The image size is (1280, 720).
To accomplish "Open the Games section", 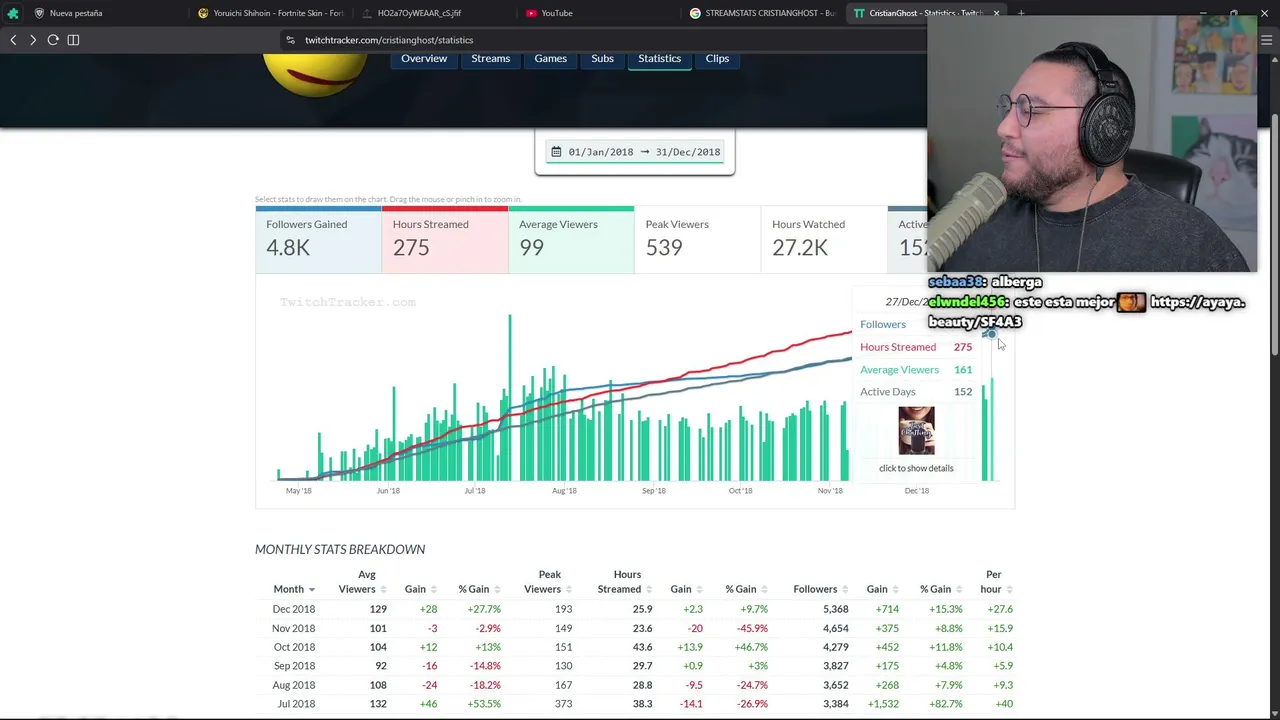I will point(550,59).
